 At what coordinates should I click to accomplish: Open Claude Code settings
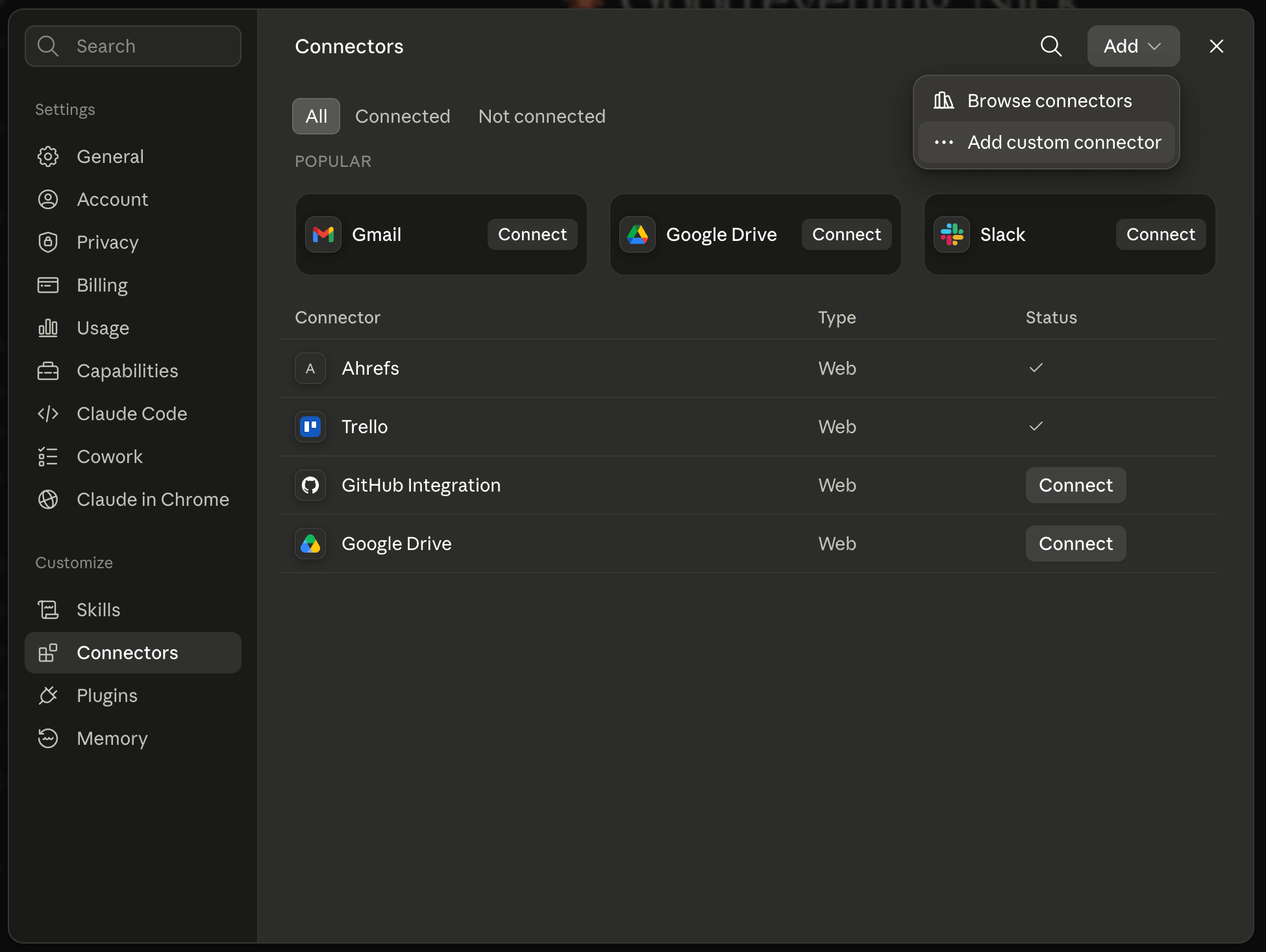pyautogui.click(x=133, y=414)
